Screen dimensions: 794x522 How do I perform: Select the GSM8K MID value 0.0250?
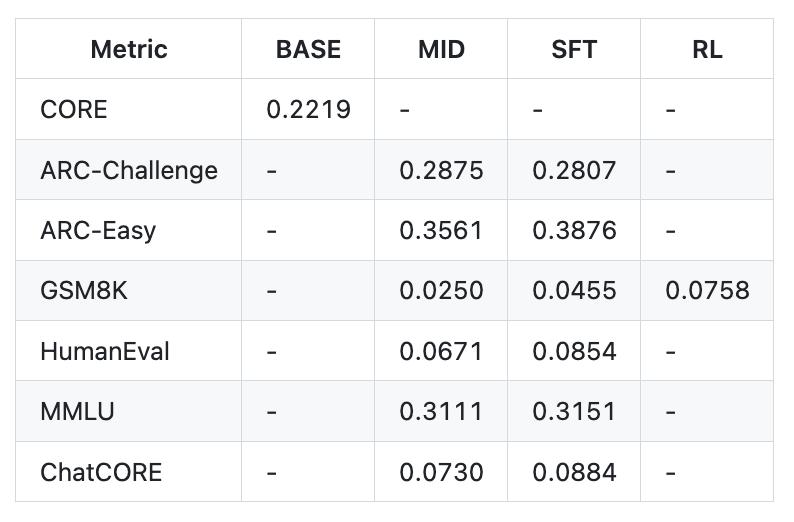click(x=441, y=291)
